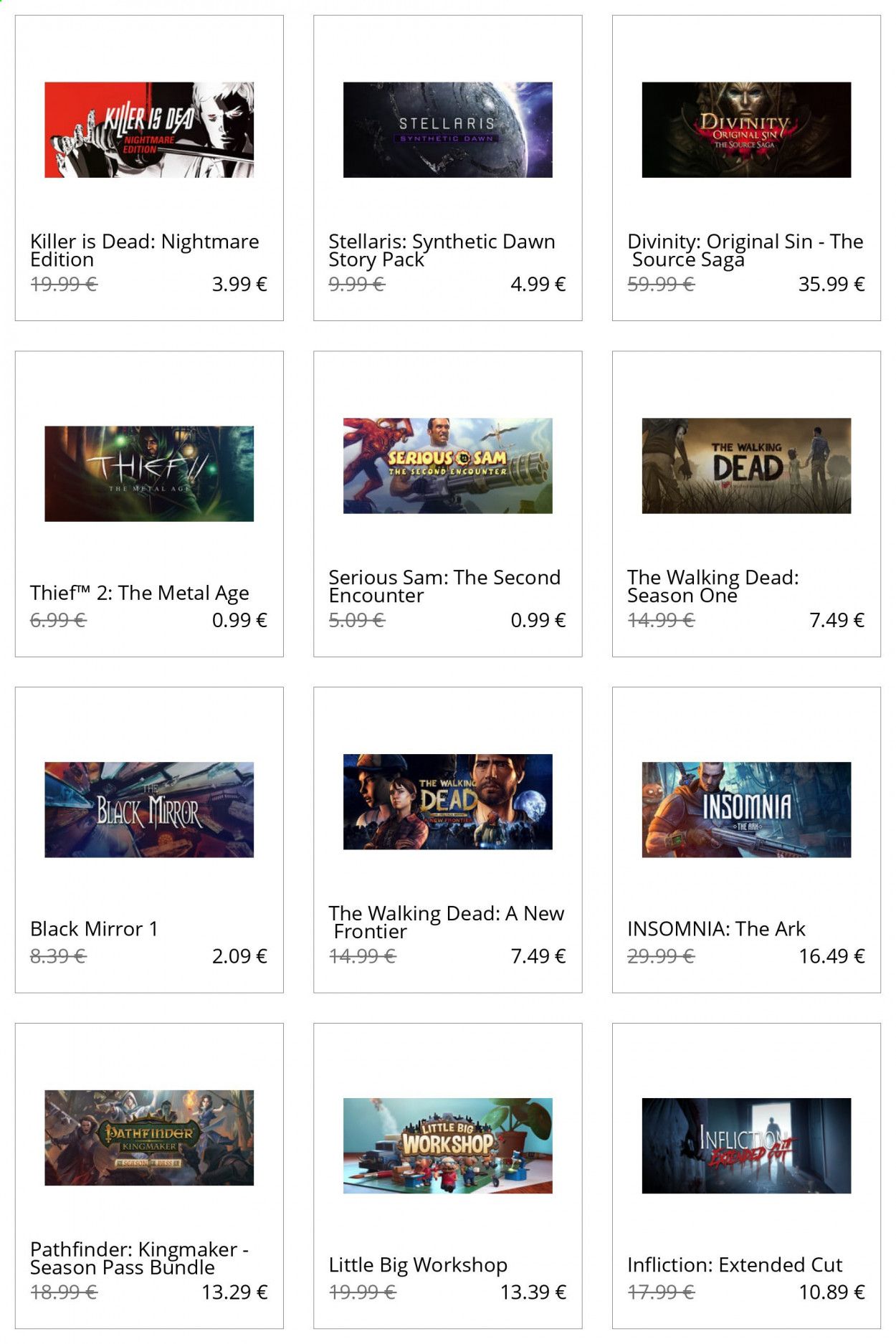
Task: Click the crossed-out price 9.99 €
Action: click(x=357, y=285)
